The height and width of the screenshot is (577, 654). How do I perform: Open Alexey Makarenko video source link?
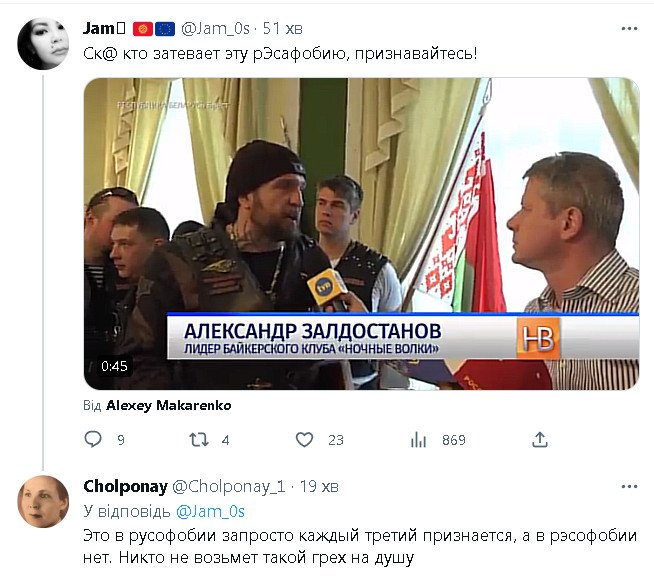pos(169,405)
